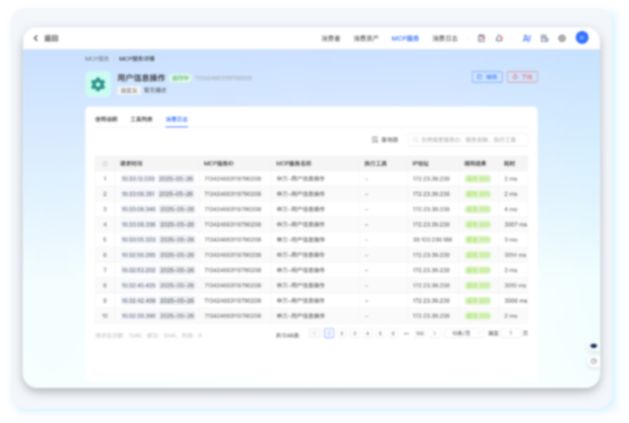Viewport: 629px width, 423px height.
Task: Select the 消费日志 tab in the card
Action: click(177, 119)
